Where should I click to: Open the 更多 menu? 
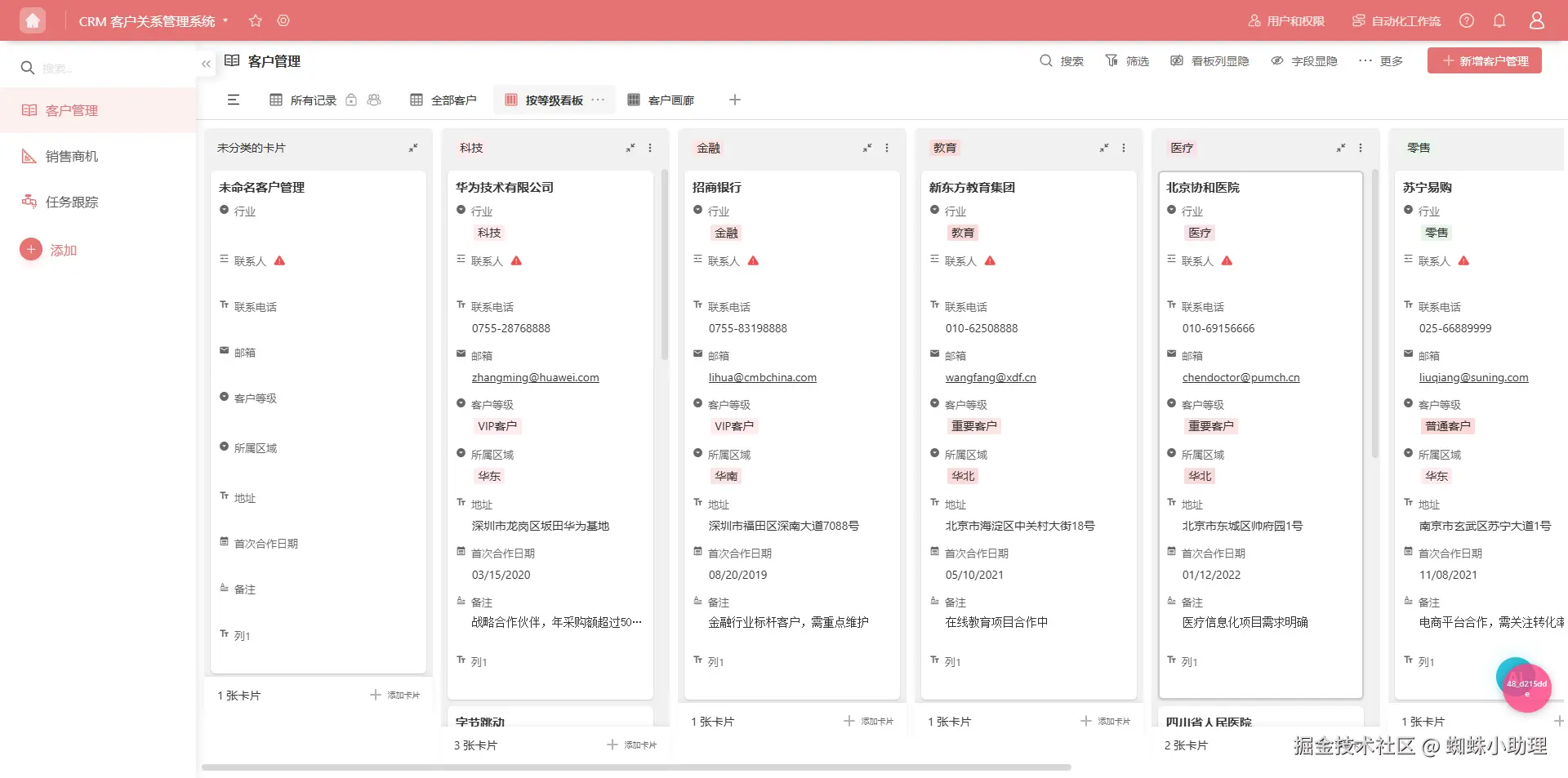pos(1381,61)
